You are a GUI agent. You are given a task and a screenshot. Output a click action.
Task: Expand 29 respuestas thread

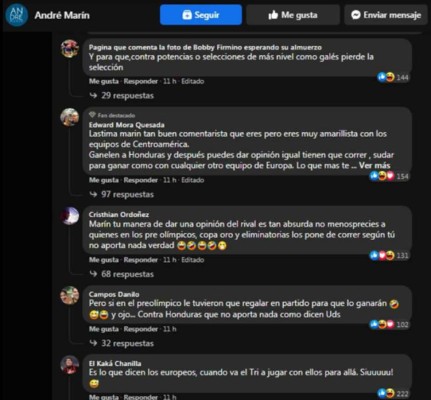click(x=122, y=96)
